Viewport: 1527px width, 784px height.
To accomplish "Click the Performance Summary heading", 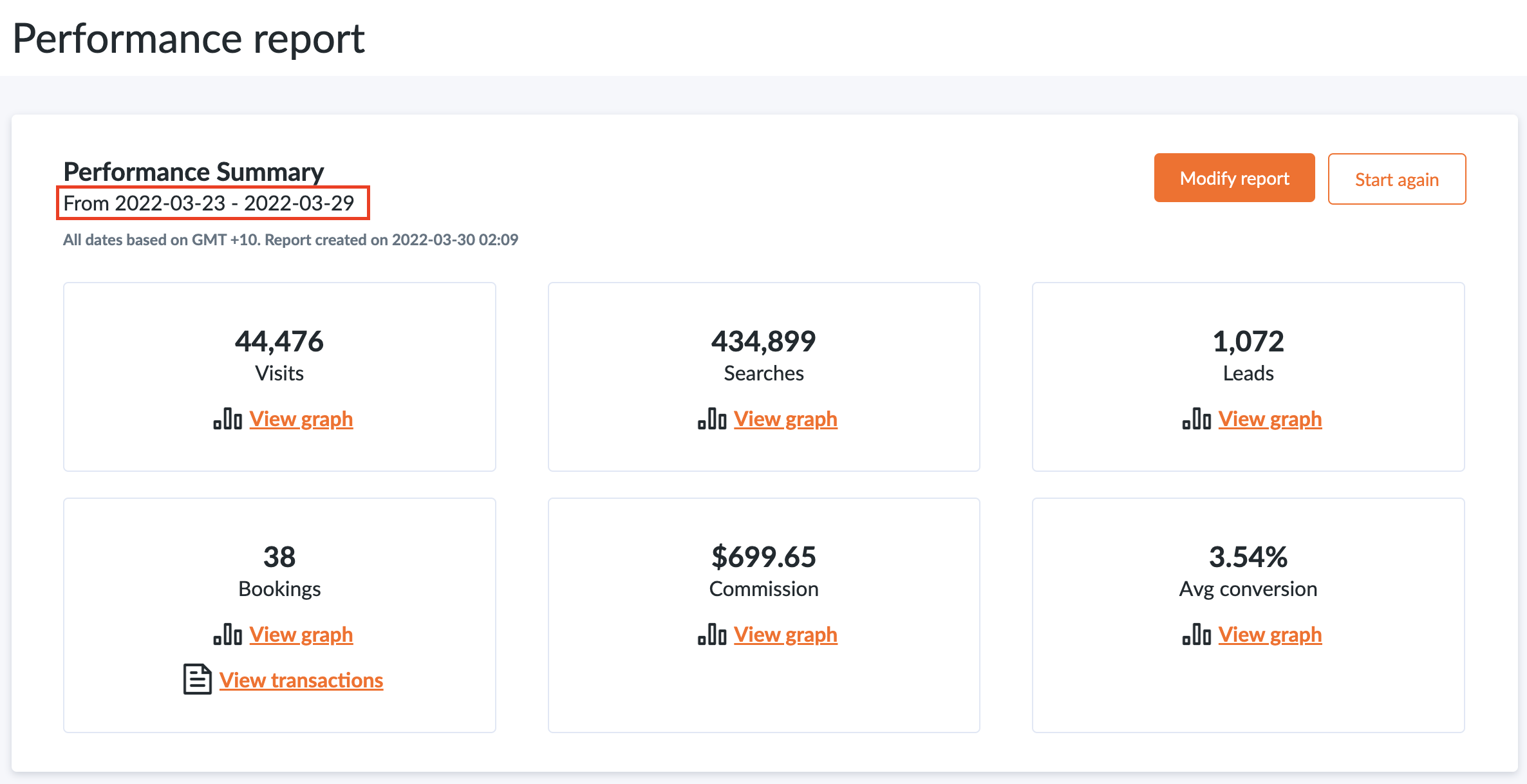I will tap(193, 172).
